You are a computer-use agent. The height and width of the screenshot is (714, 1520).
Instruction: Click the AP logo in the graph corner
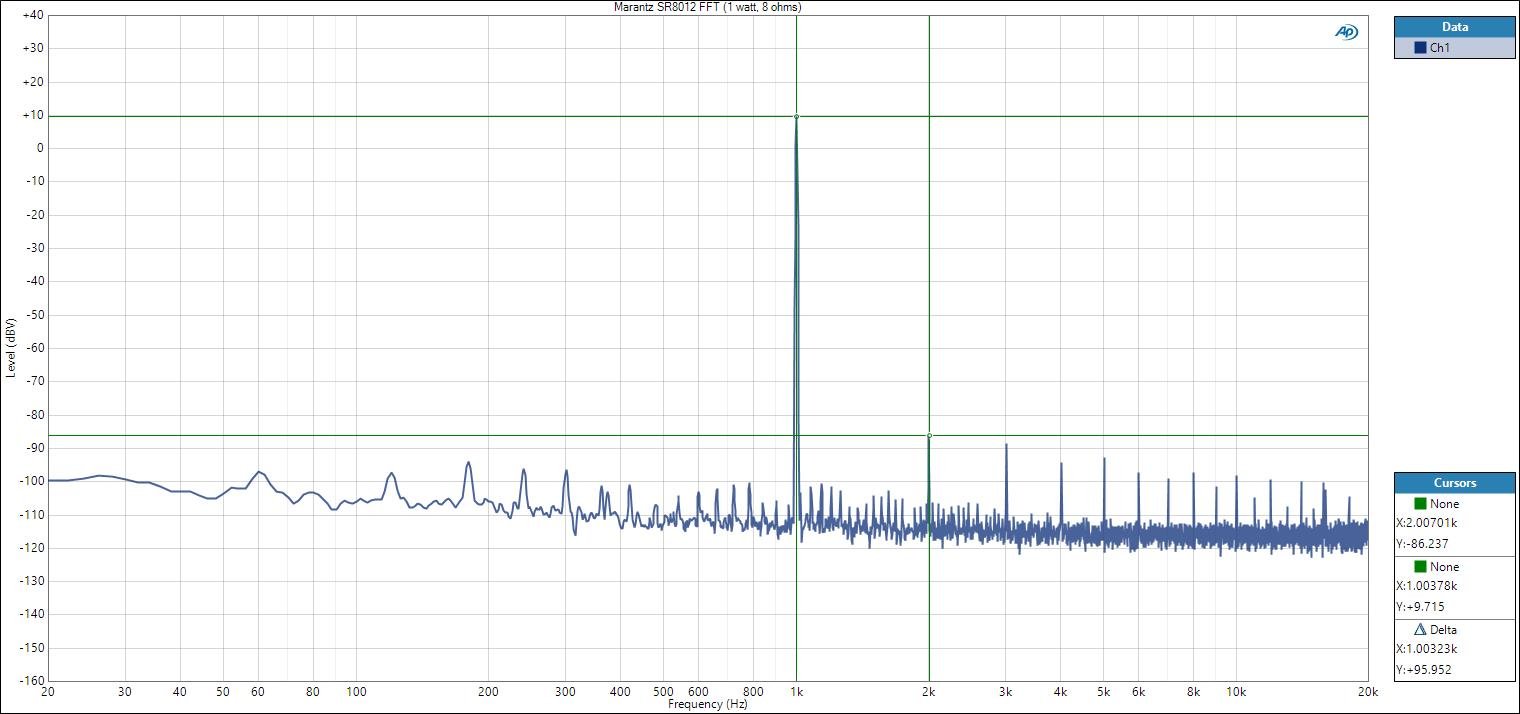(1346, 32)
